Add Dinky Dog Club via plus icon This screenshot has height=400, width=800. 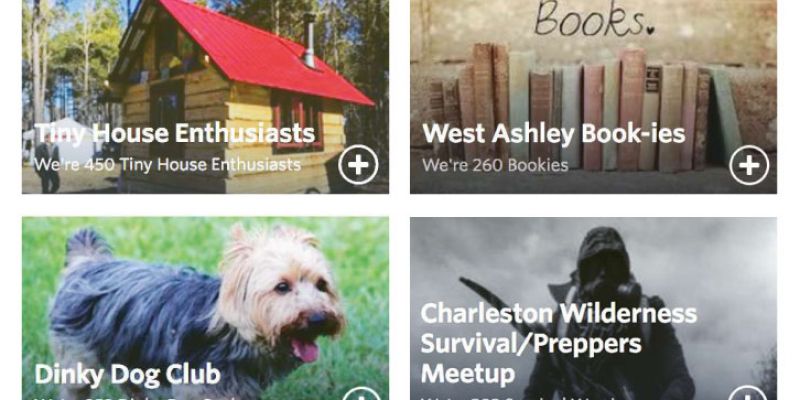[x=362, y=394]
